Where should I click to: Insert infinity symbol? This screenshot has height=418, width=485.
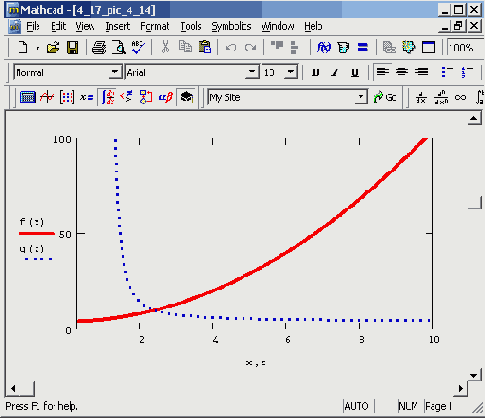click(x=460, y=97)
